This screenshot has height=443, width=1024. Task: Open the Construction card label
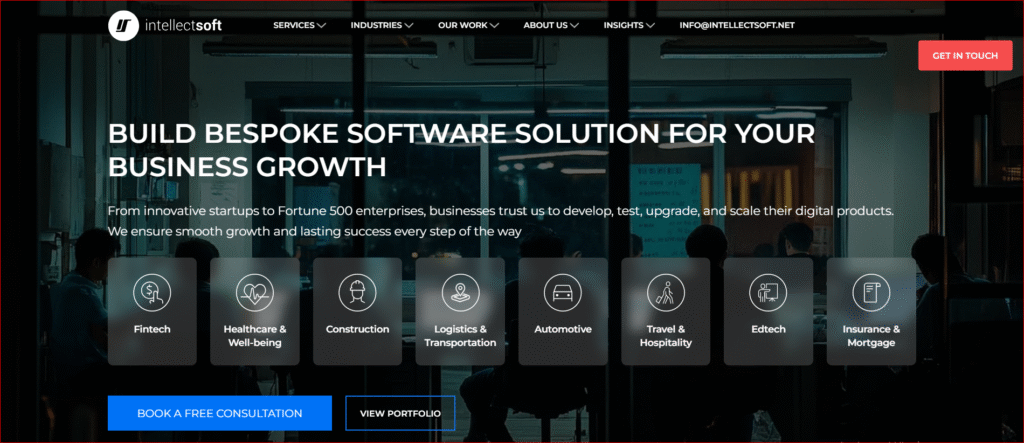coord(357,329)
